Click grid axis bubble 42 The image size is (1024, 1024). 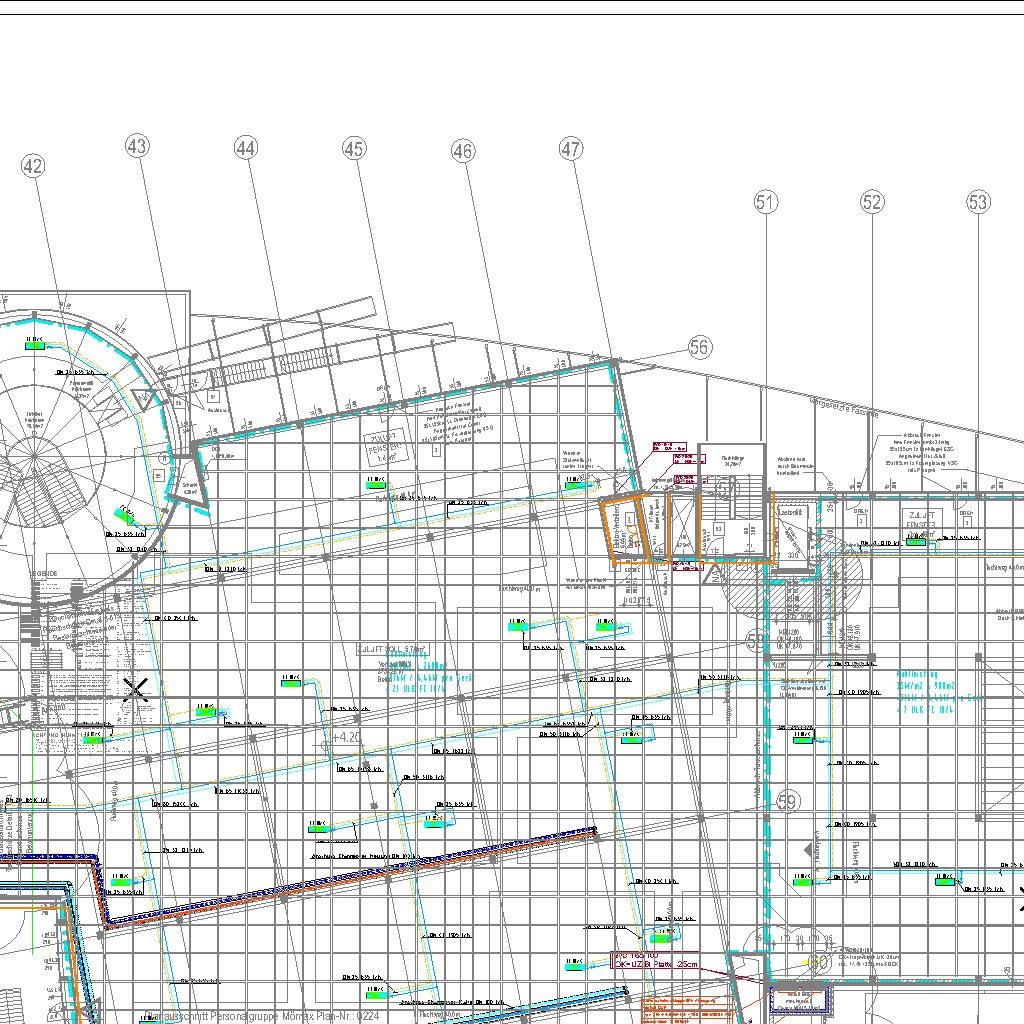(33, 166)
